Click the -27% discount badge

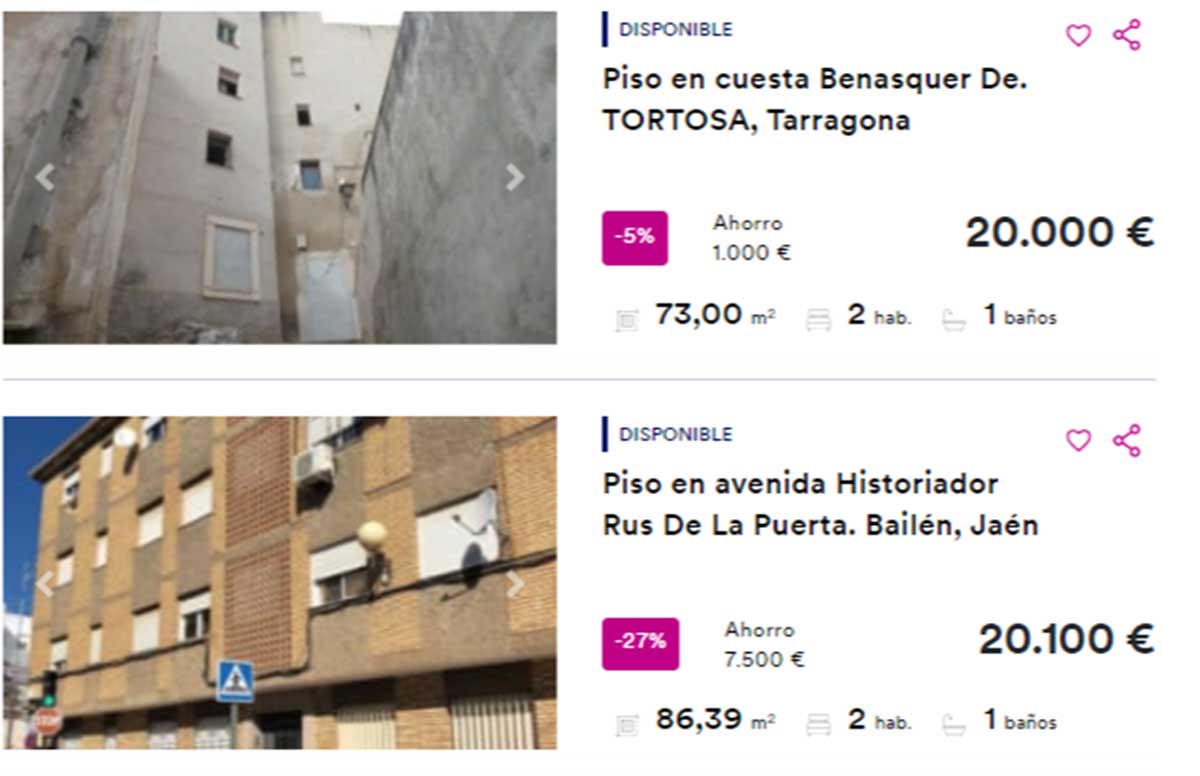[640, 644]
